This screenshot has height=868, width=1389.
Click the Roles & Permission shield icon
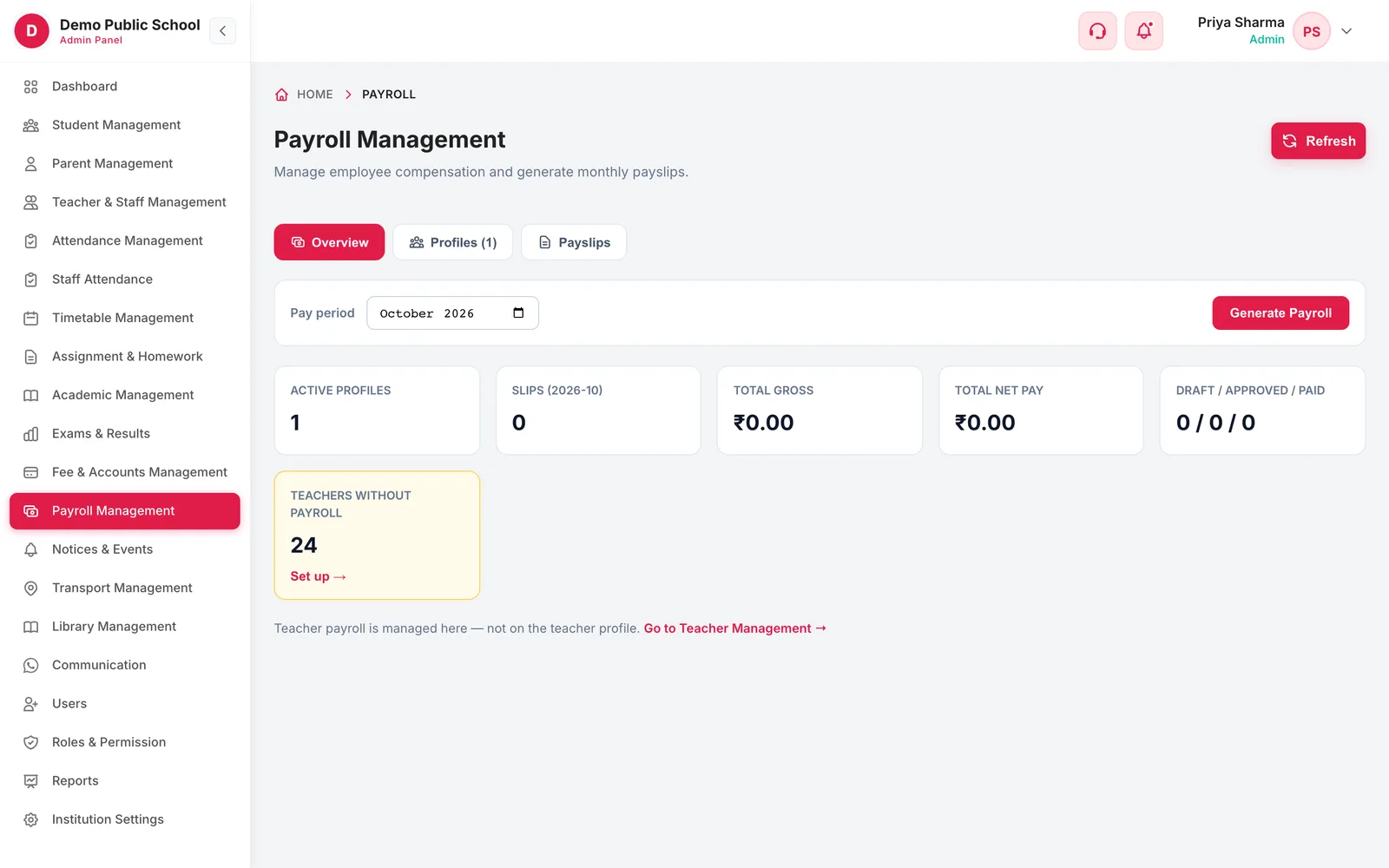coord(31,743)
